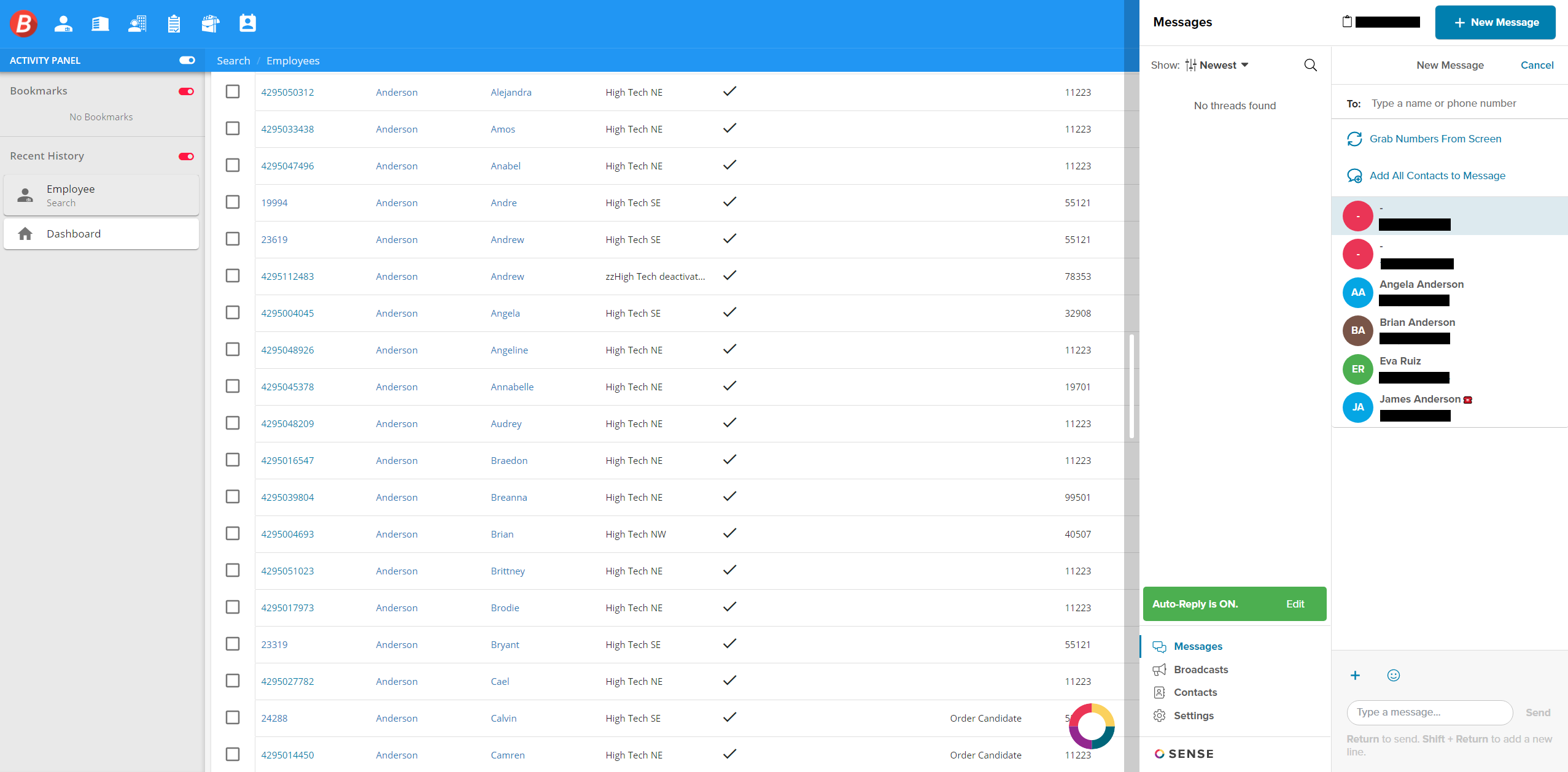Open the clipboard checklist icon in top bar
This screenshot has width=1568, height=772.
[174, 23]
